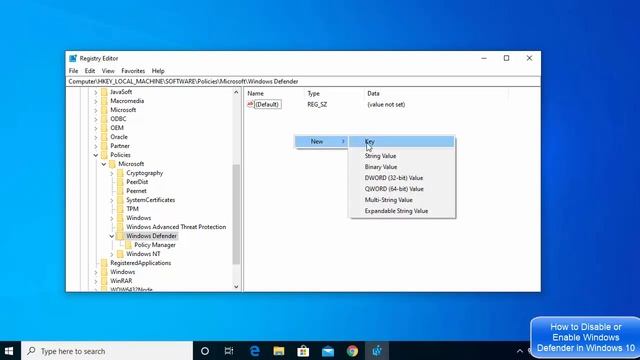Select the RegisteredApplications folder icon

click(x=104, y=263)
